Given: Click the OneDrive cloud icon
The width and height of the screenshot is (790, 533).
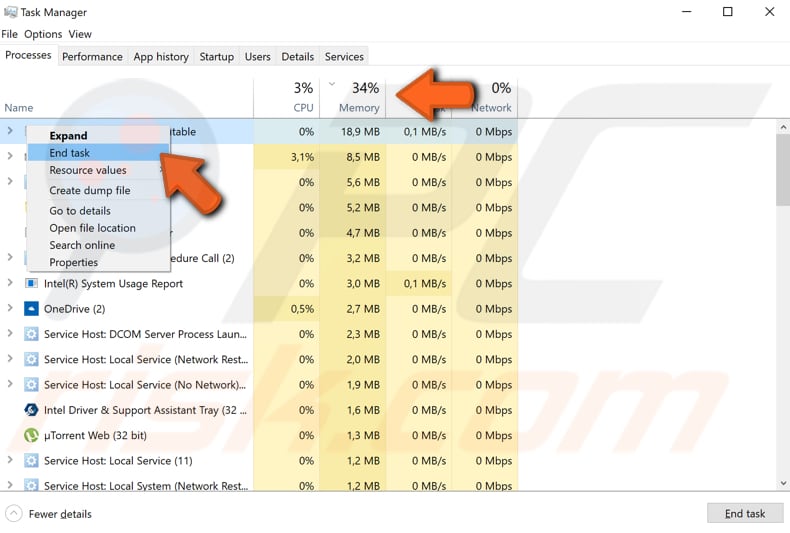Looking at the screenshot, I should tap(31, 309).
